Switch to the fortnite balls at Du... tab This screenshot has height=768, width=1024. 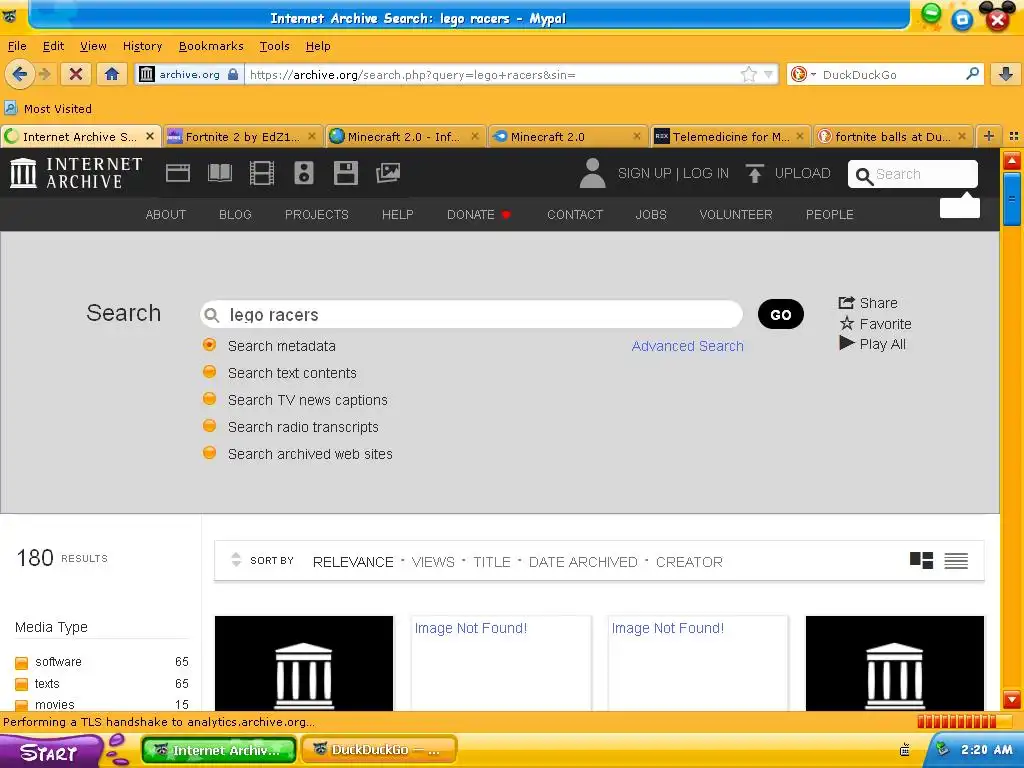click(893, 136)
